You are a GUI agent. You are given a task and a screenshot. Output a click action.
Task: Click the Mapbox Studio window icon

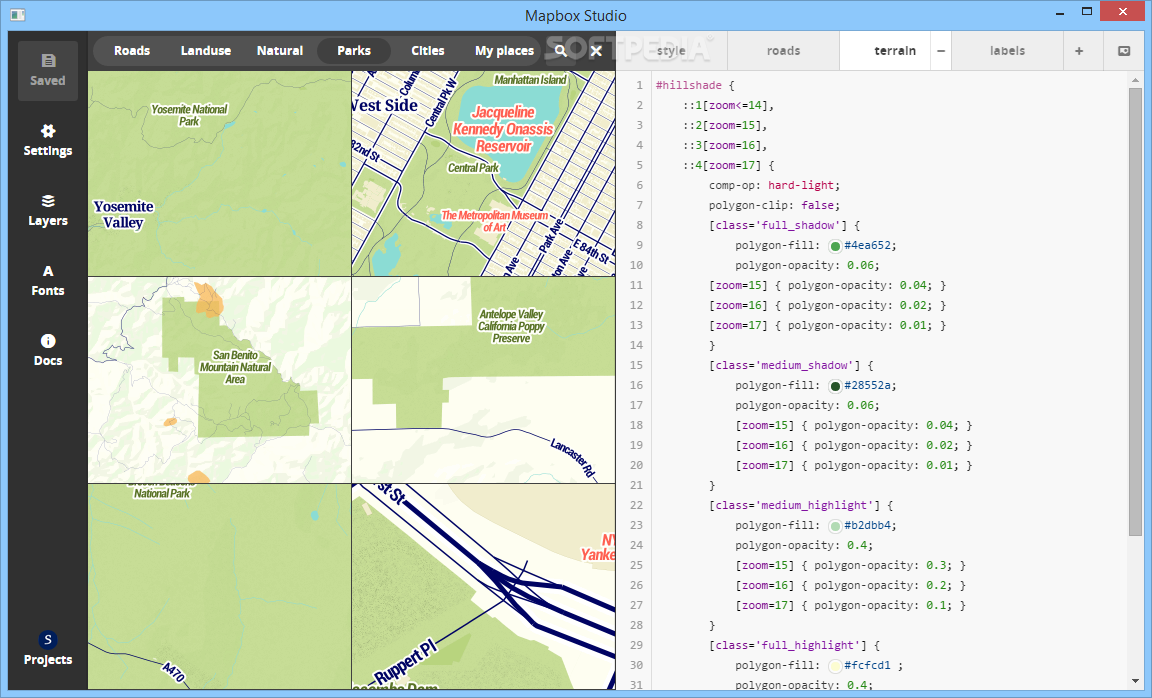(x=18, y=15)
